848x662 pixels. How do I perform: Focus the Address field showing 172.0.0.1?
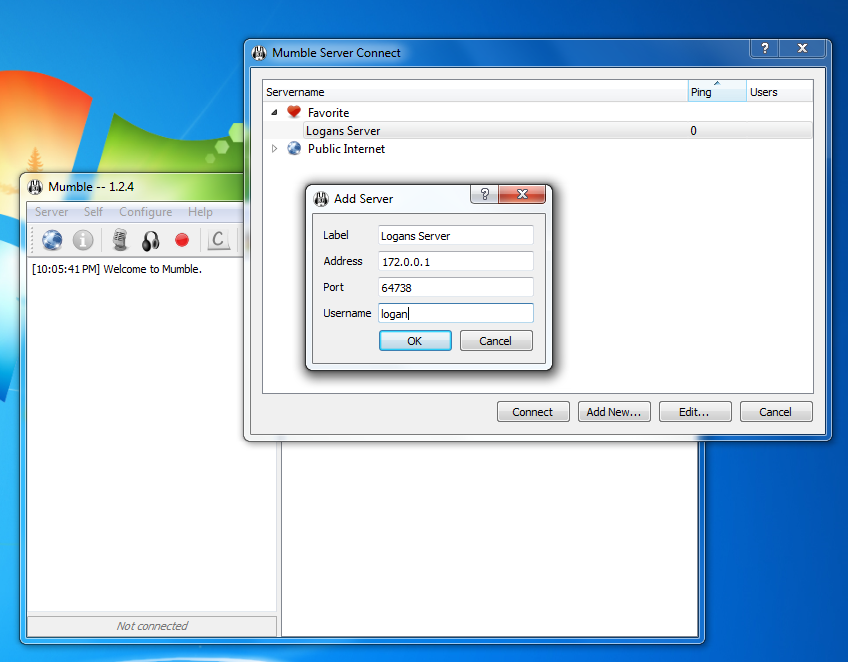(455, 261)
